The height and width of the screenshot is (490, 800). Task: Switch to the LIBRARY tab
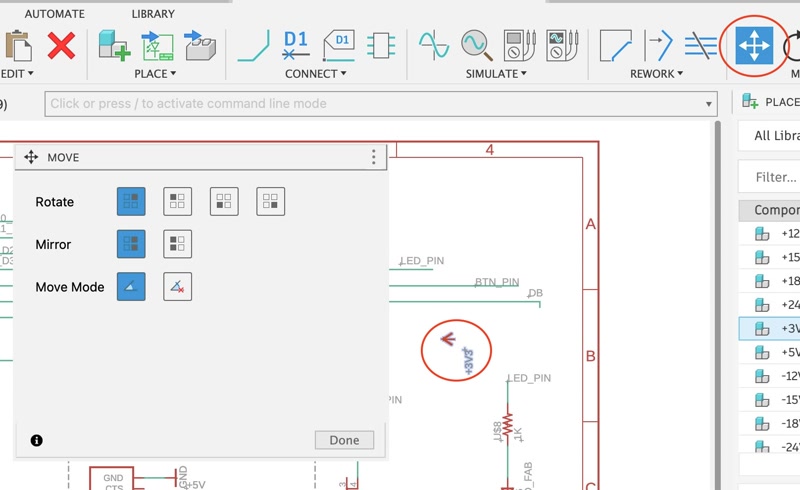pyautogui.click(x=153, y=14)
